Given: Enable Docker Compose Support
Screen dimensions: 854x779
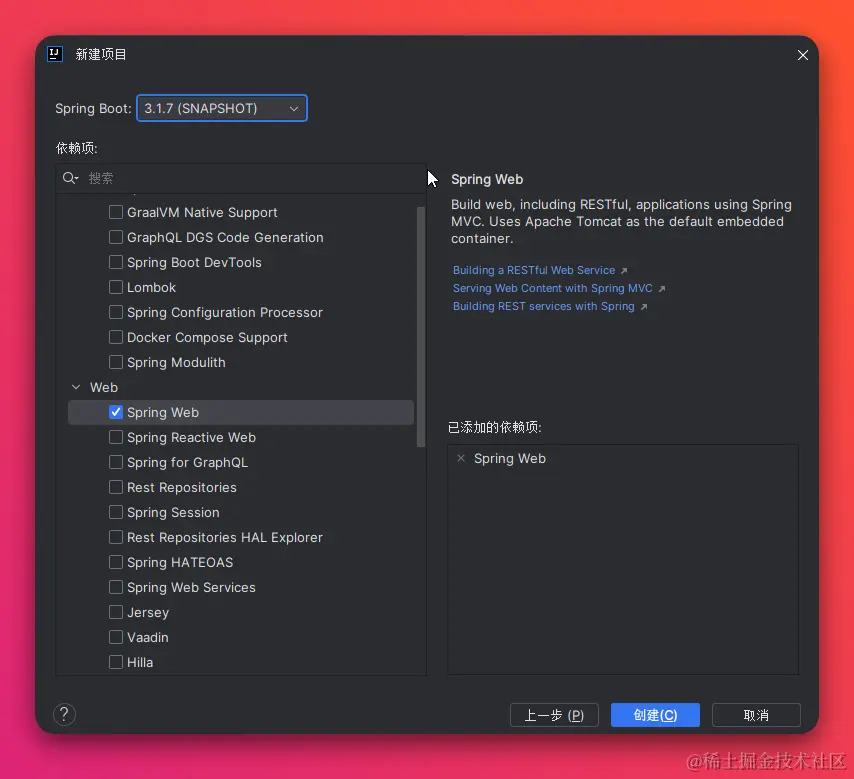Looking at the screenshot, I should click(115, 337).
